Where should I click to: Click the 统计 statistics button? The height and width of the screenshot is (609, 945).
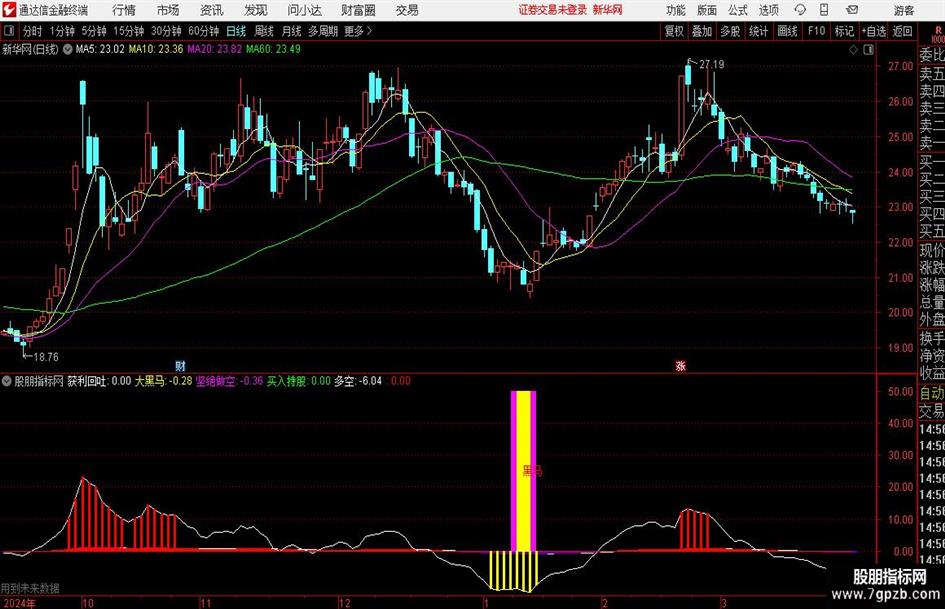pos(758,31)
